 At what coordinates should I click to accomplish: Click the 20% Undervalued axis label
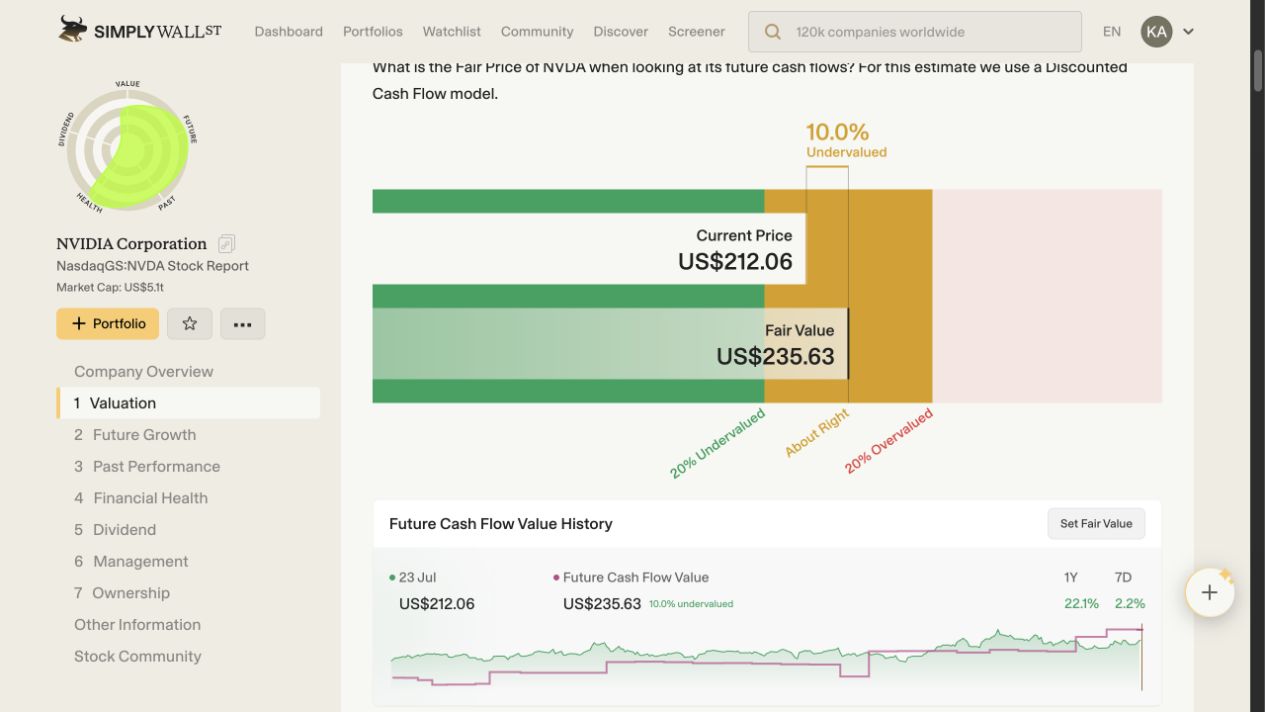(x=717, y=444)
